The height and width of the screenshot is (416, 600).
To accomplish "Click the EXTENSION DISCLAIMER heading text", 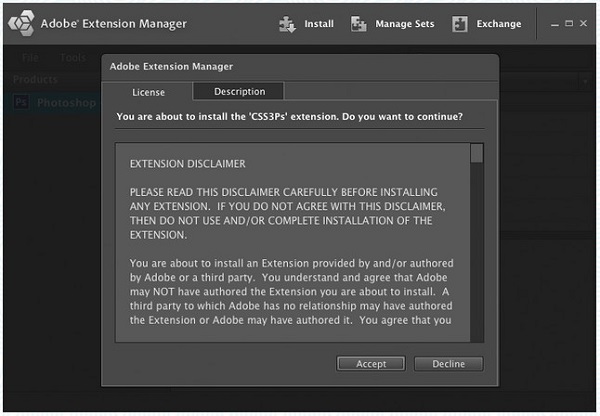I will click(x=188, y=164).
